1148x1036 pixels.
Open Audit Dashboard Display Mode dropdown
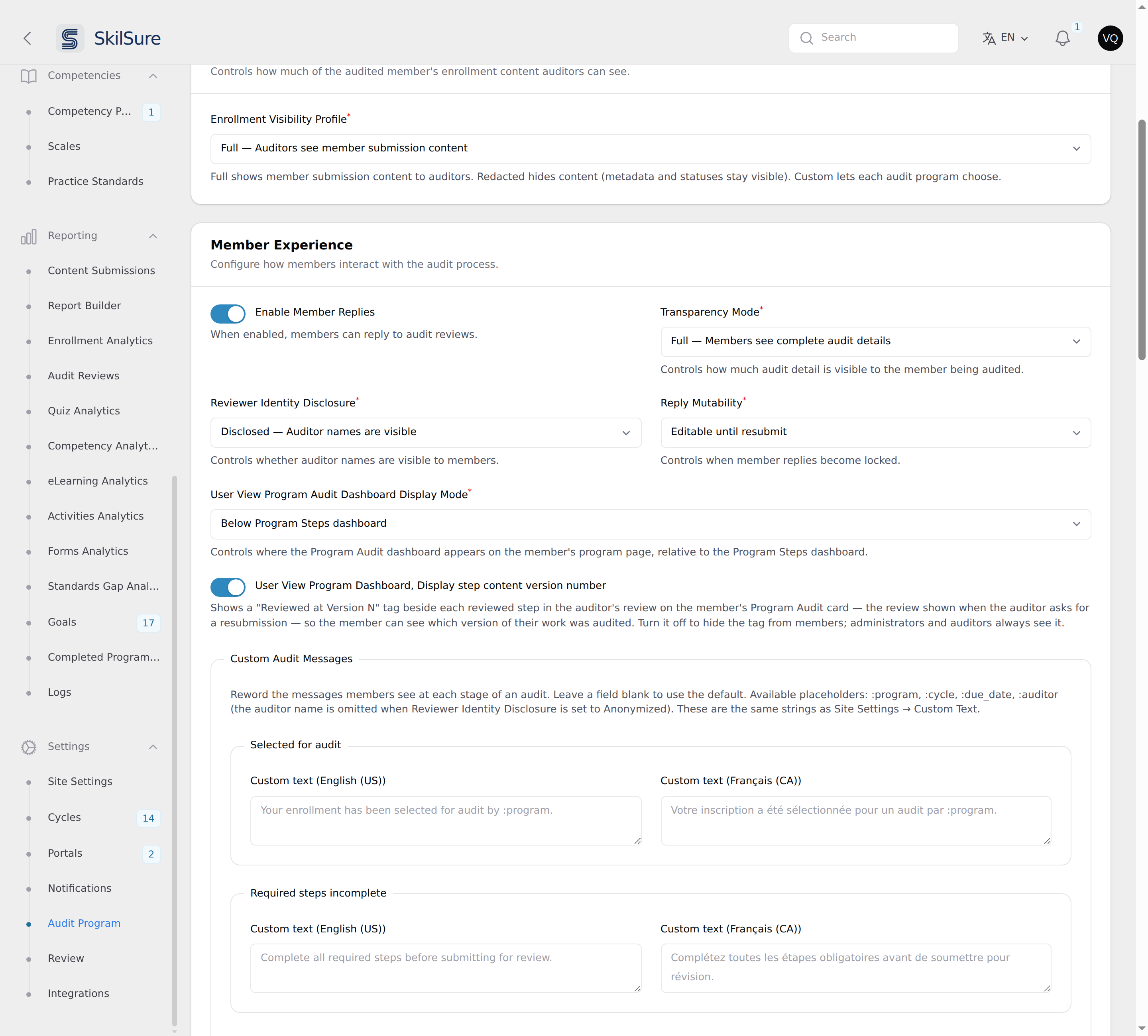pos(650,524)
